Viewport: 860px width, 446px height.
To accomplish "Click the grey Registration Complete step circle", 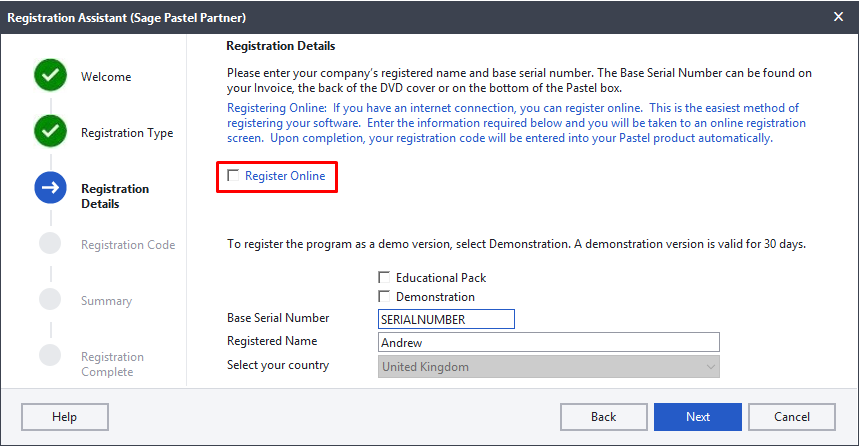I will coord(50,355).
